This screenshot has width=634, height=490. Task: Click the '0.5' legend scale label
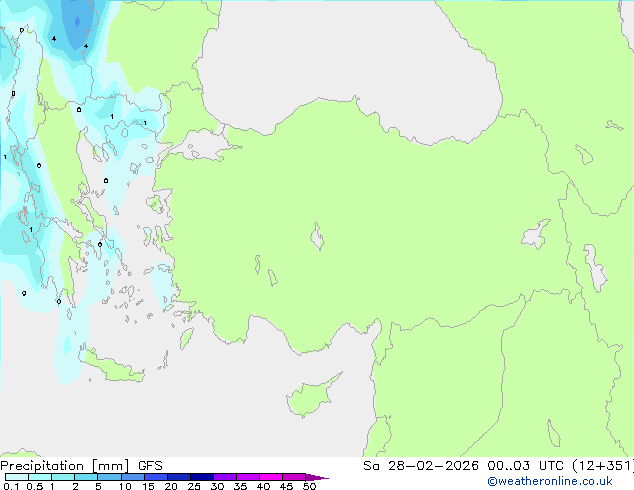[x=34, y=486]
